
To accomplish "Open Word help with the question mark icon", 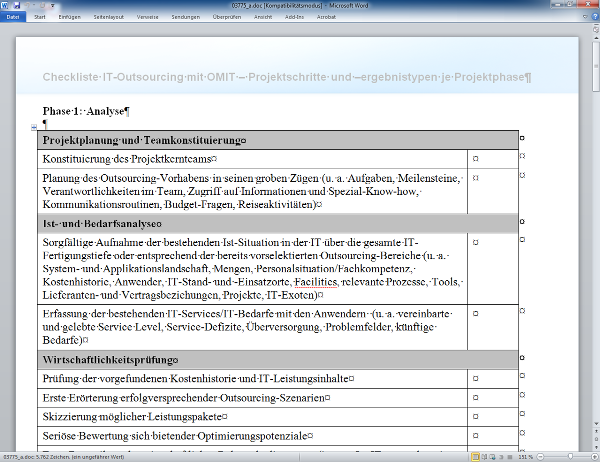I will [593, 17].
